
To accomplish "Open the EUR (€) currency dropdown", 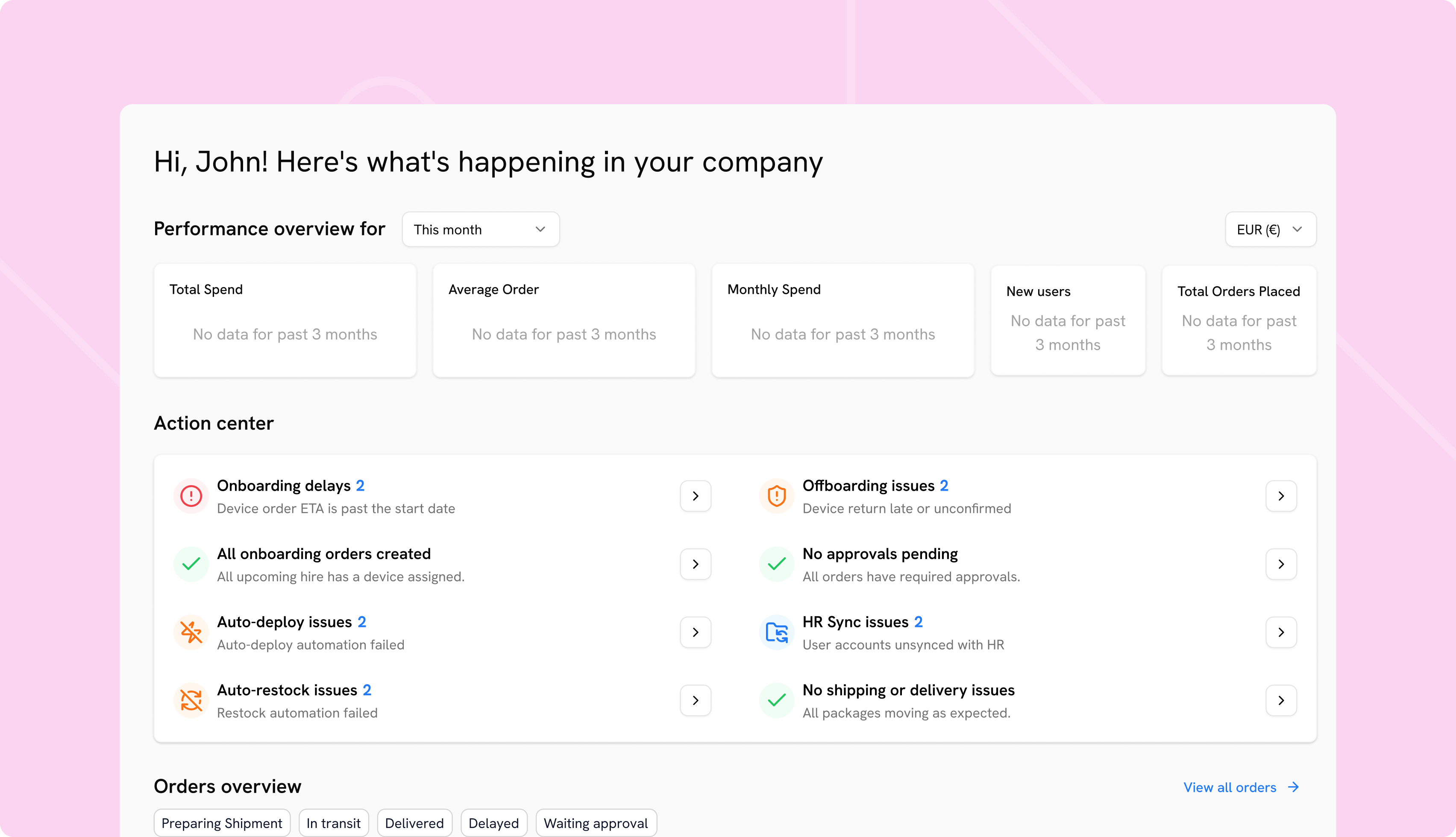I will 1270,229.
